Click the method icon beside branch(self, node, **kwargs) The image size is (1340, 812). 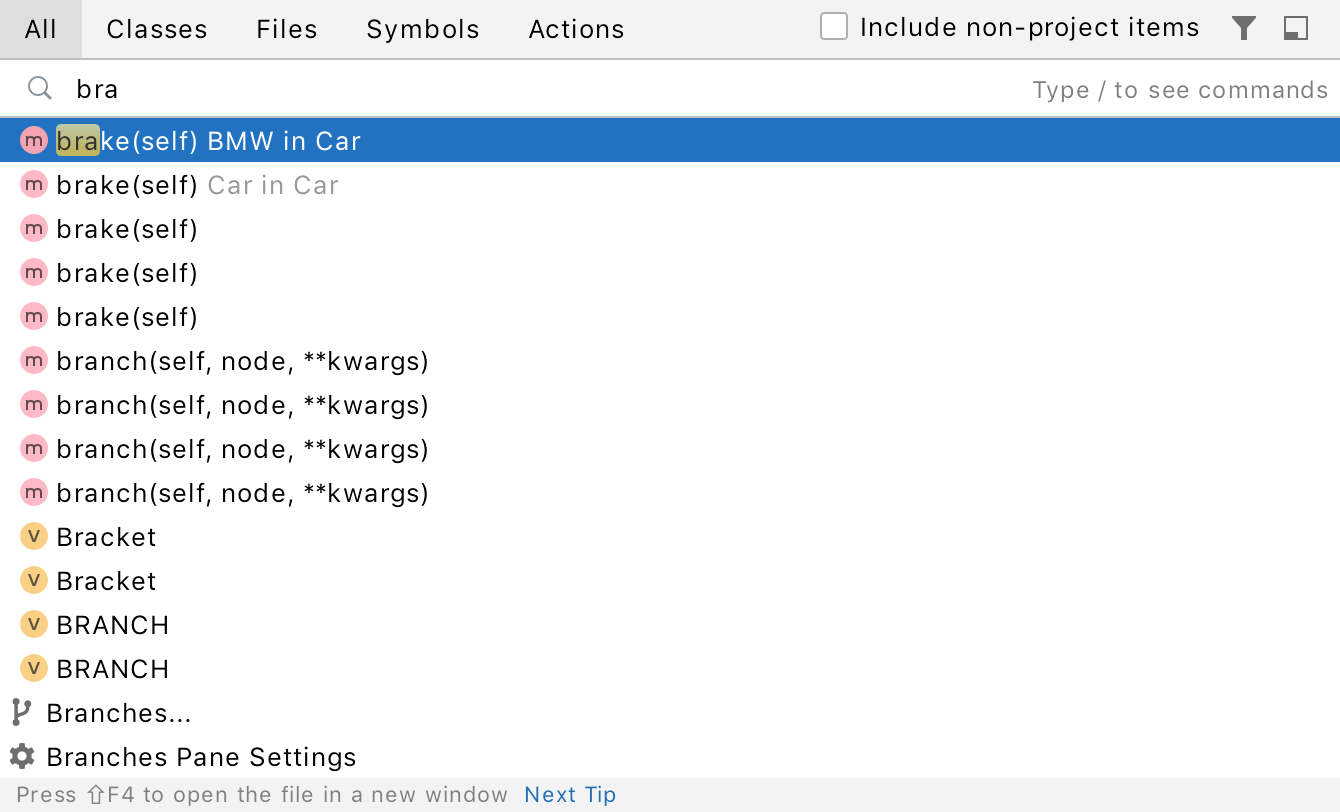coord(33,361)
